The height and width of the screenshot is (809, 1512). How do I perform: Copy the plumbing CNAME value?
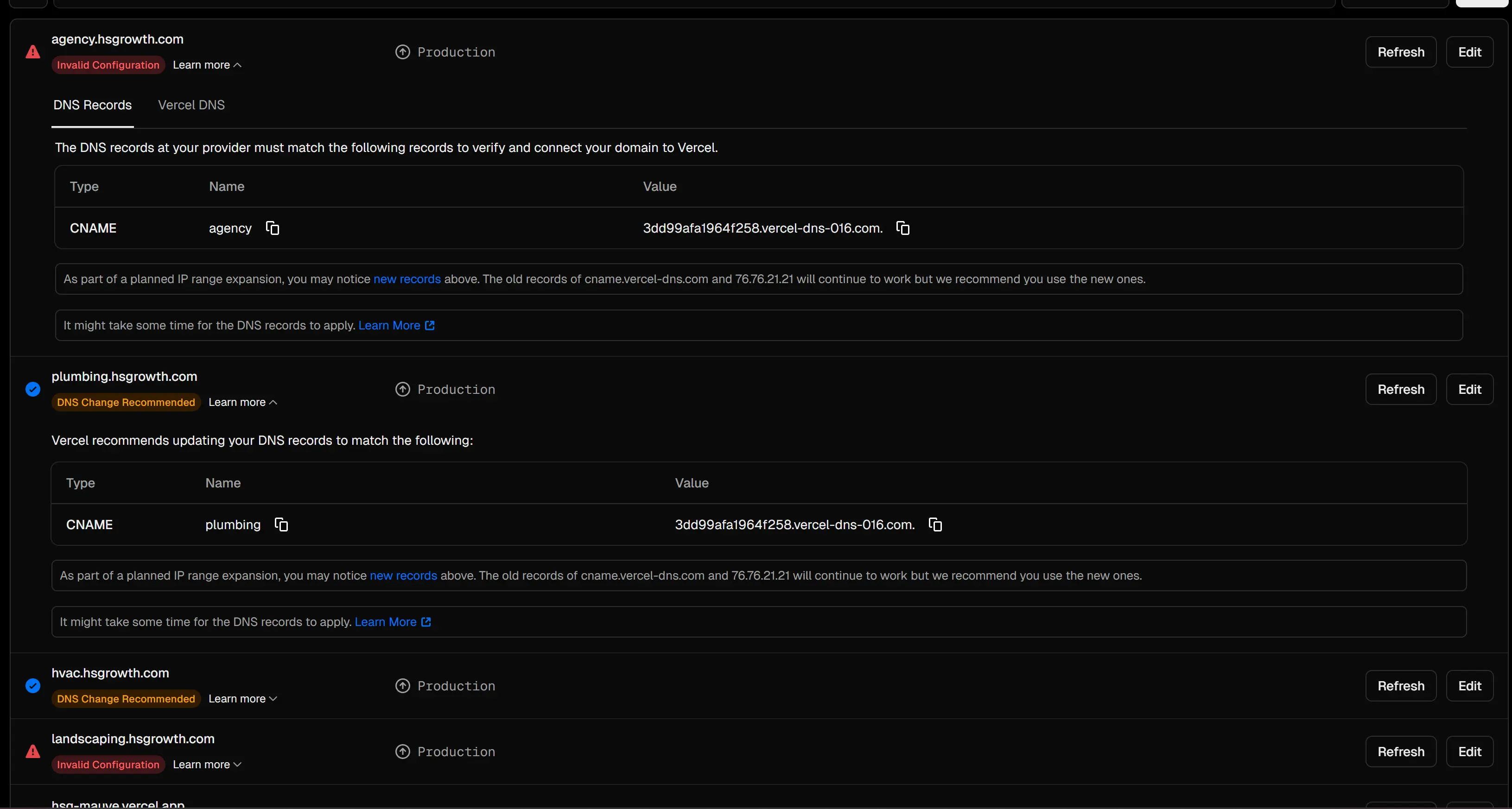935,525
